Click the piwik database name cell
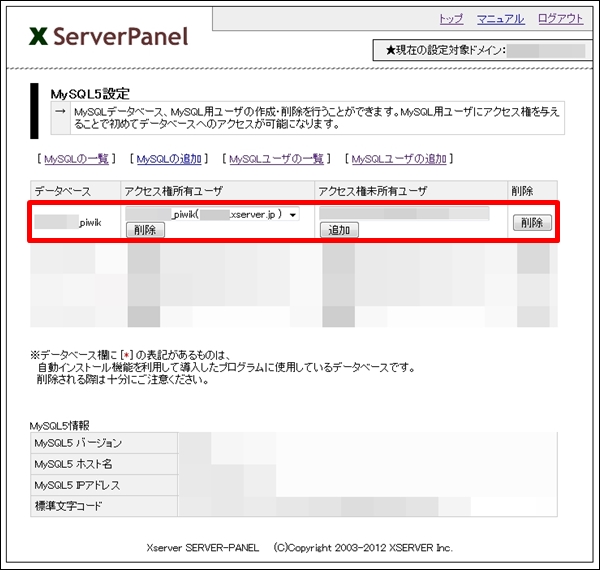 [x=75, y=222]
